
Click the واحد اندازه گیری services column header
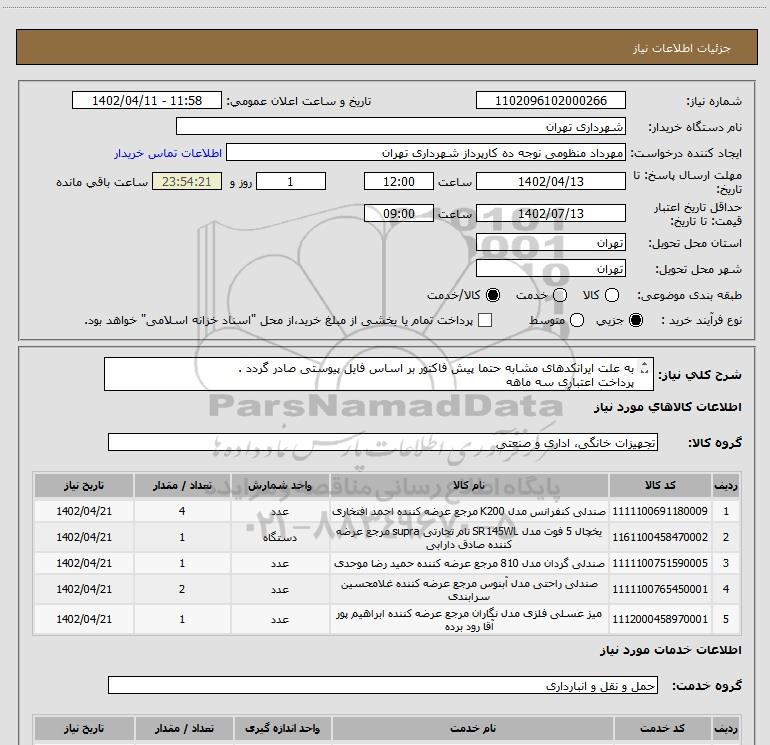(282, 728)
